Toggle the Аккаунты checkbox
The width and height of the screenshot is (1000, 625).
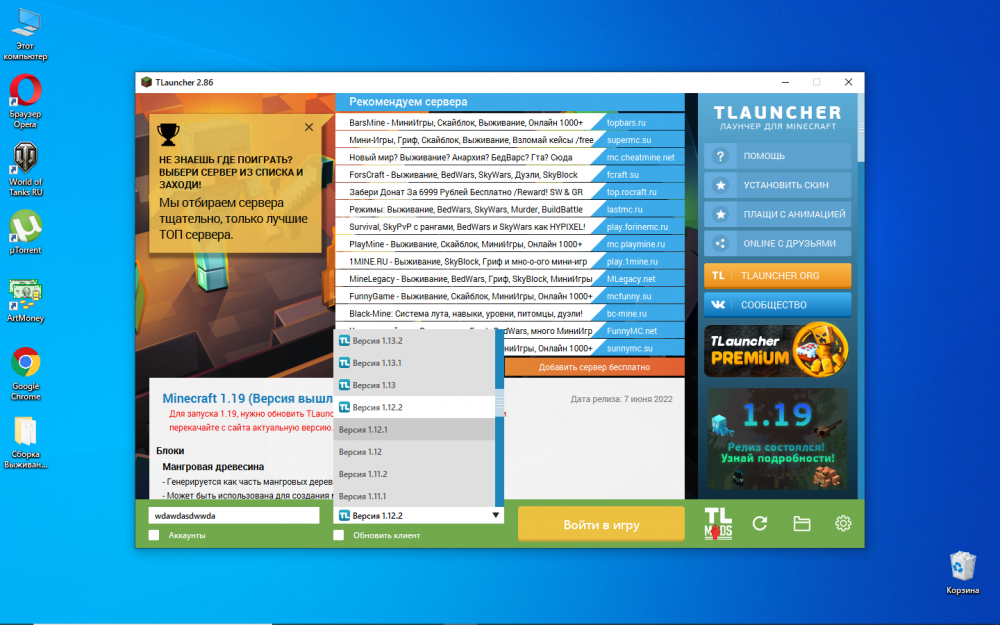[x=154, y=535]
